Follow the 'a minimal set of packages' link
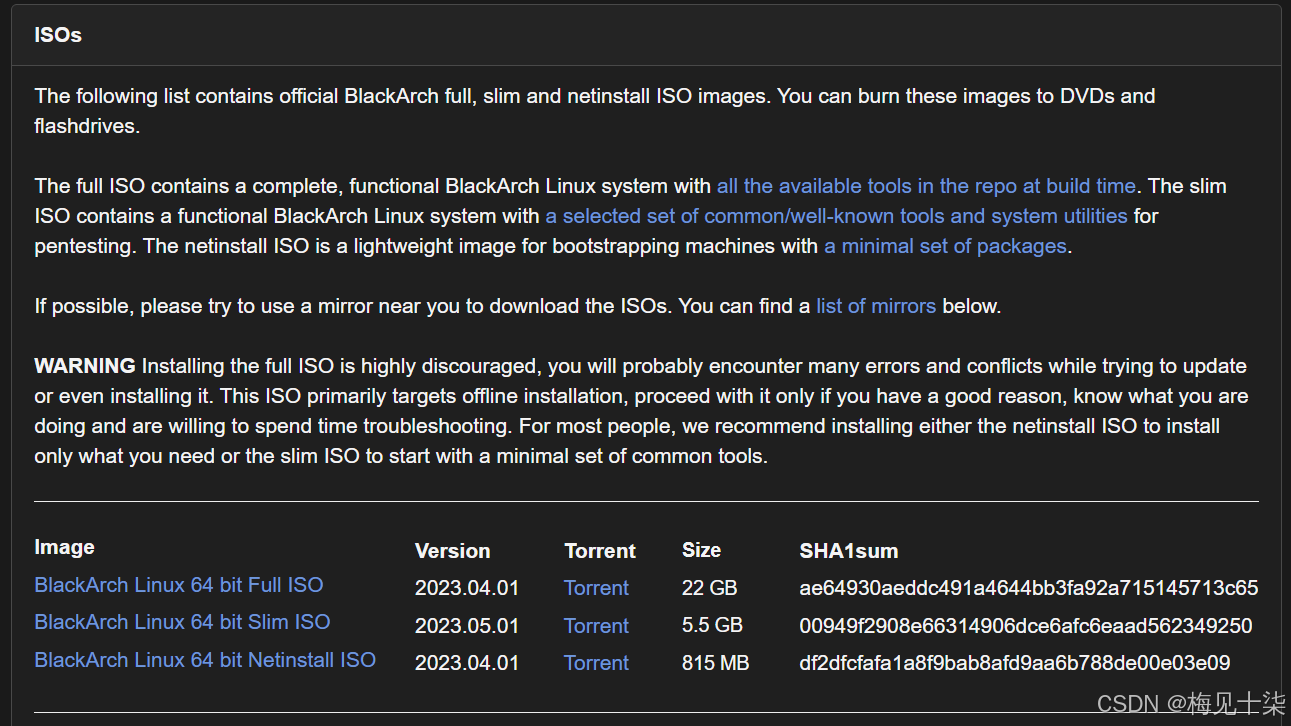 coord(945,246)
